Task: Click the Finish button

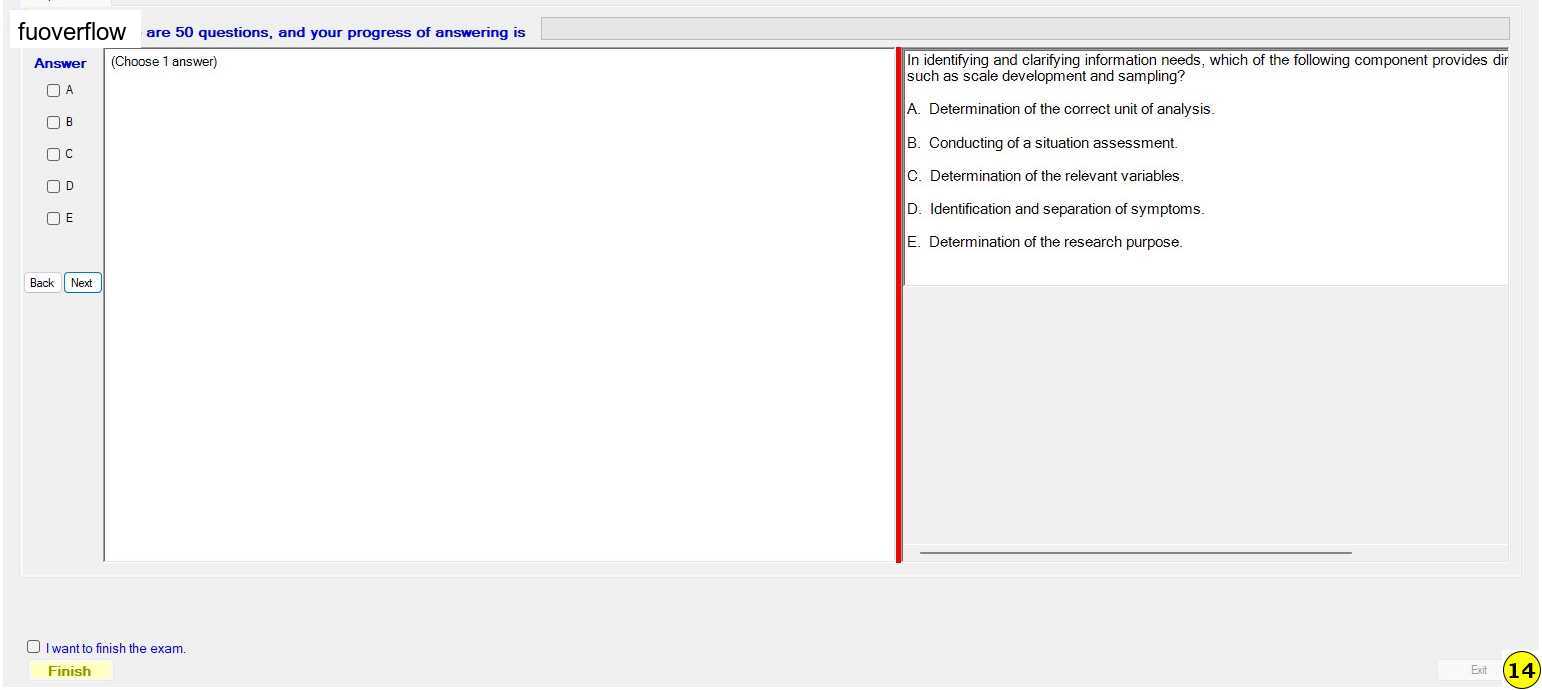Action: click(x=70, y=671)
